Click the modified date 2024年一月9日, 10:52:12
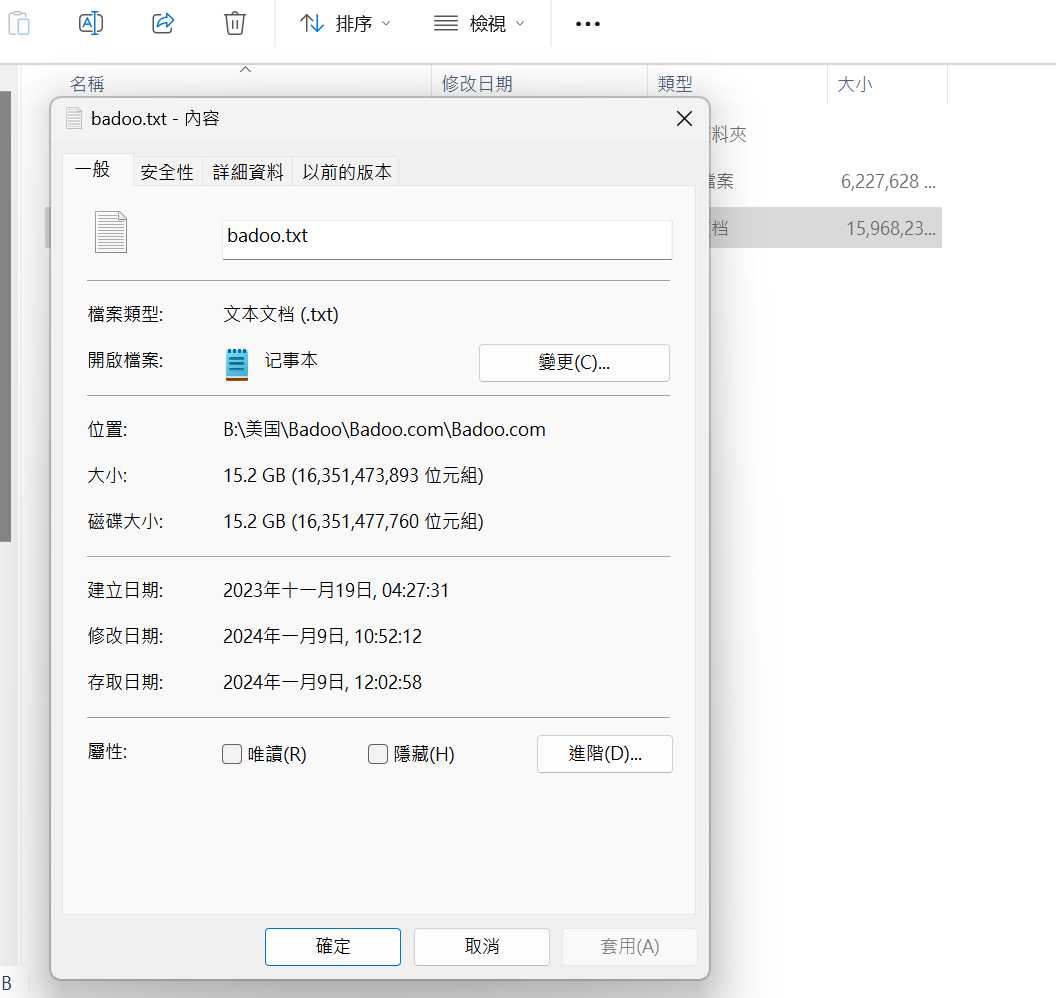Screen dimensions: 1056x998 tap(323, 636)
